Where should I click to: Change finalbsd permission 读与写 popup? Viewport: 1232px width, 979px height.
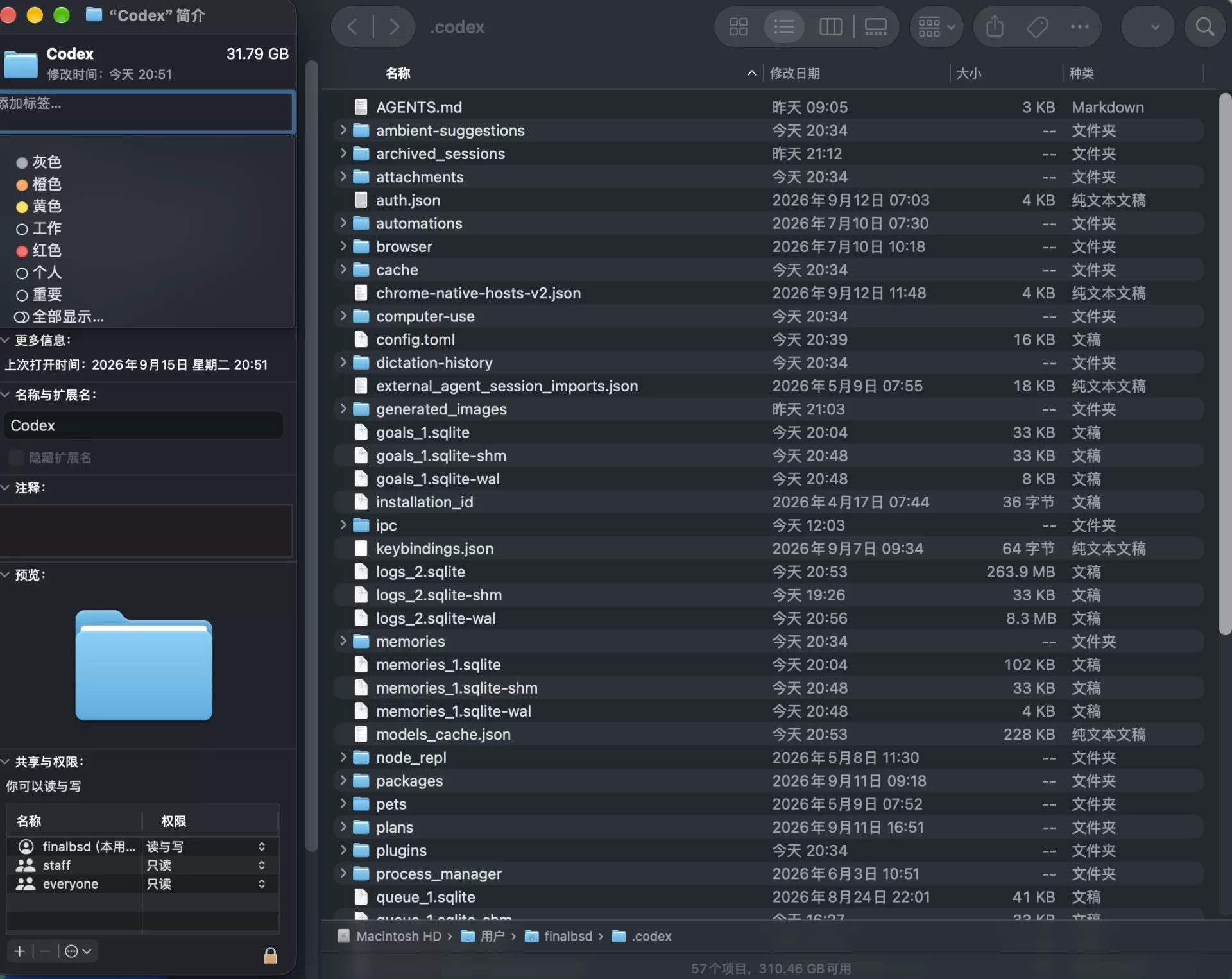point(207,847)
